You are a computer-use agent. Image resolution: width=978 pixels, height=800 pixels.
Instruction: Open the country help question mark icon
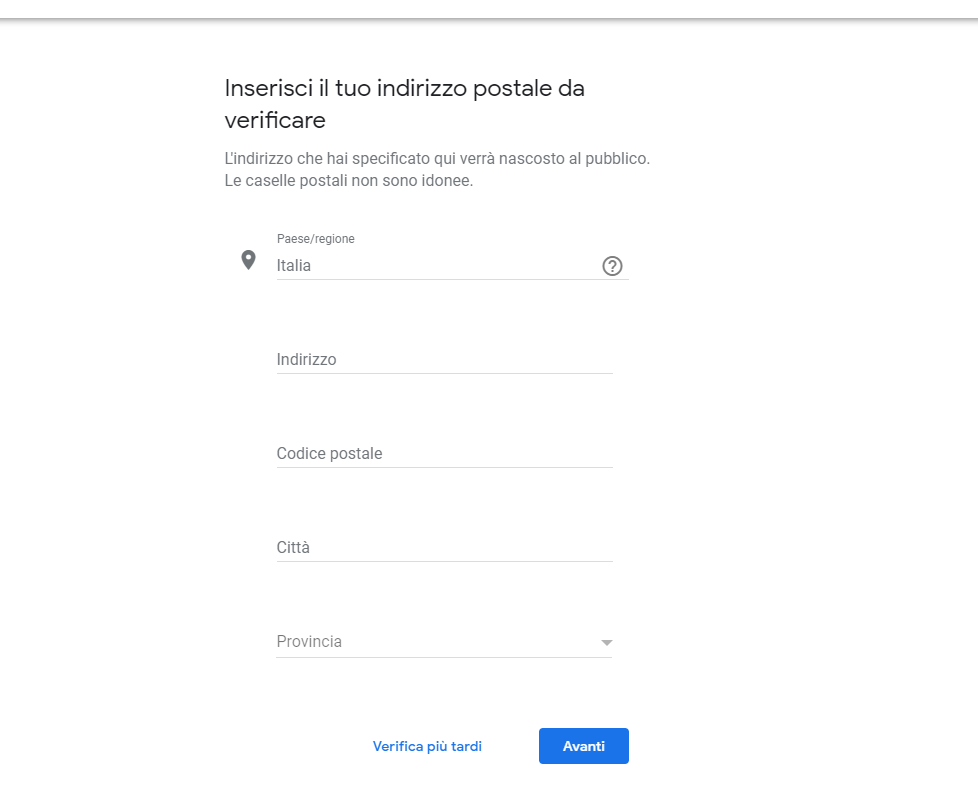(x=612, y=266)
